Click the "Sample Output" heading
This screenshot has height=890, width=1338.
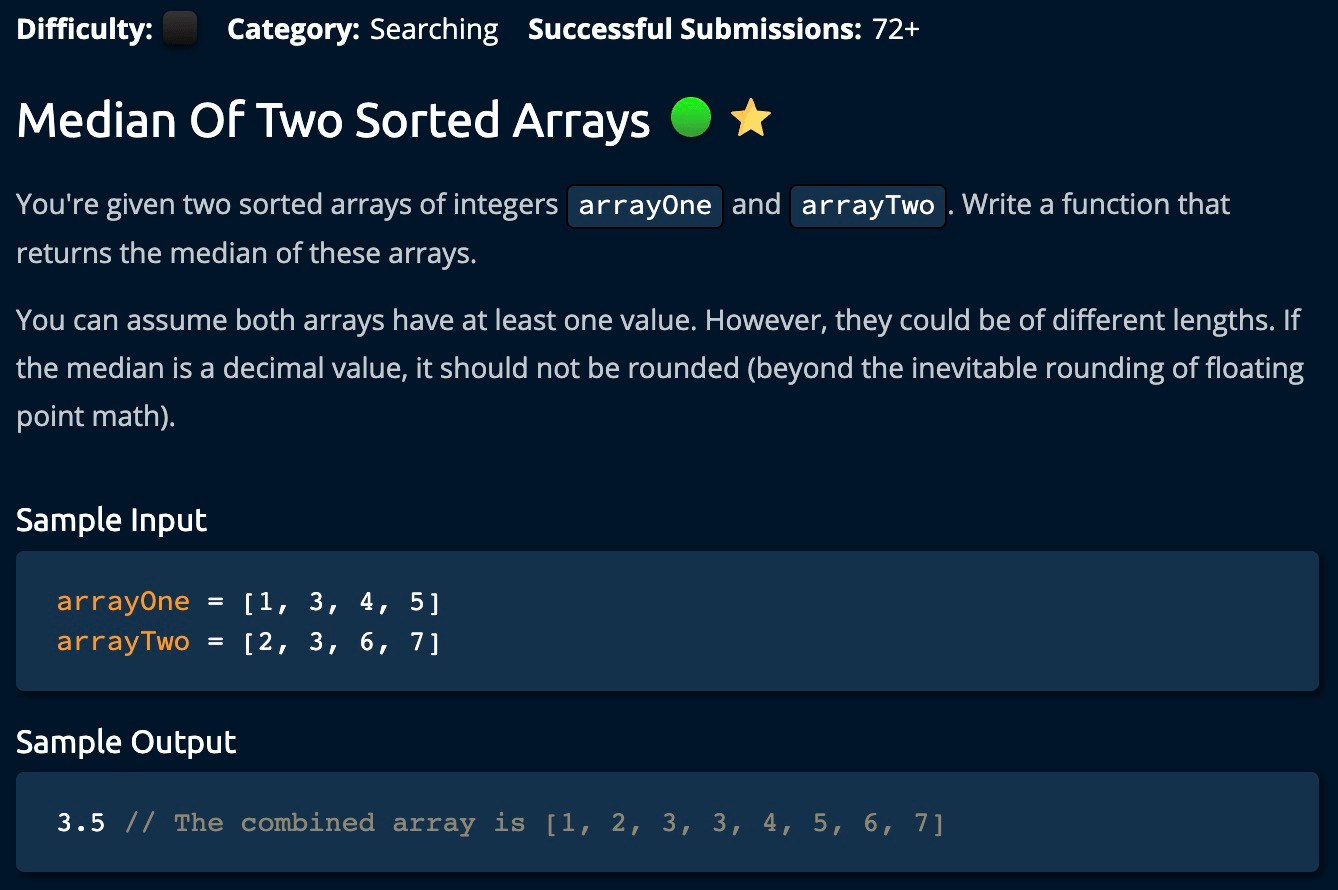126,742
